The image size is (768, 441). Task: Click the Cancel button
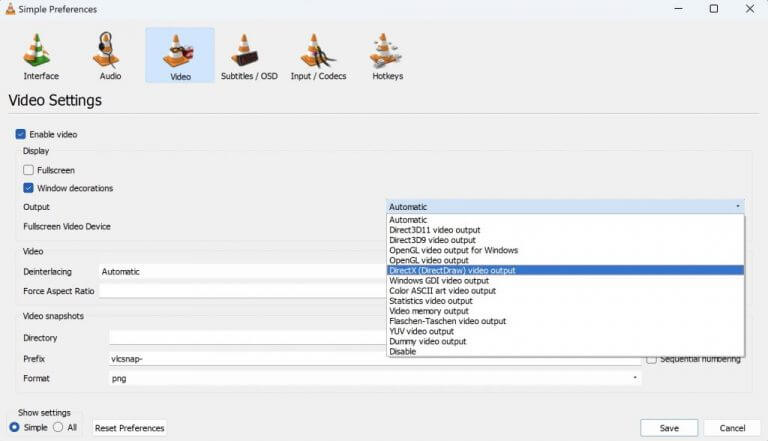(732, 428)
